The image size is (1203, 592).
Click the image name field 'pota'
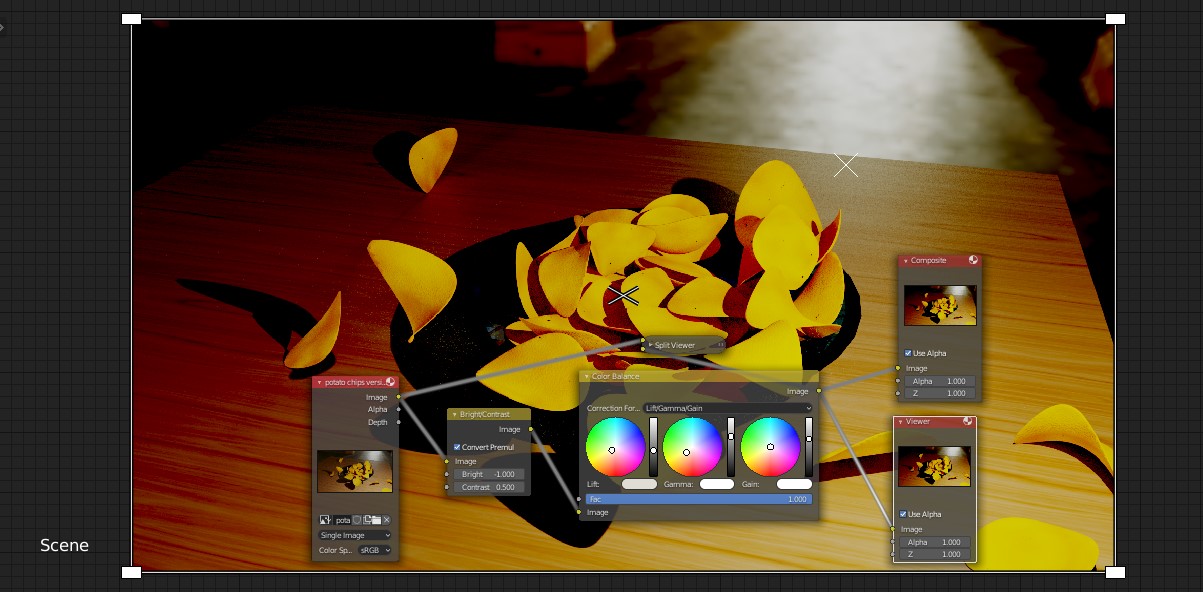click(x=342, y=520)
